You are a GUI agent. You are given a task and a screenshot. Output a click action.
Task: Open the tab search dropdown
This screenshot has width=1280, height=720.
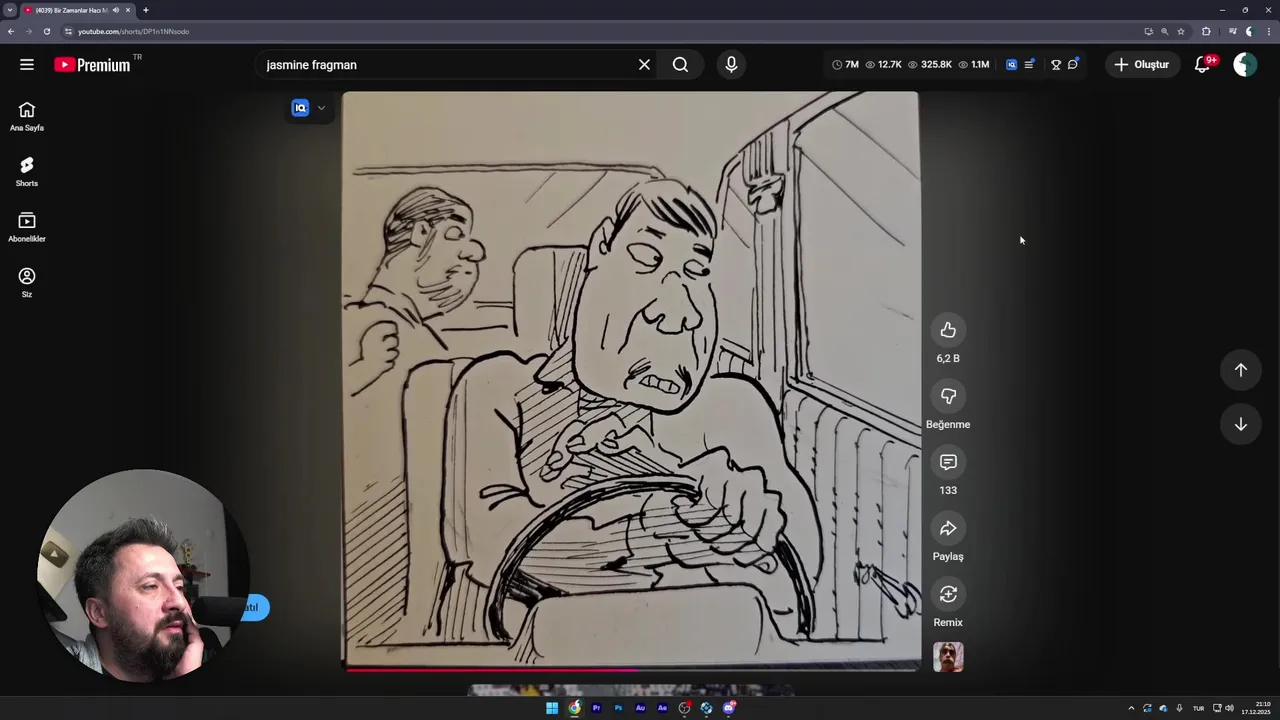click(x=10, y=10)
